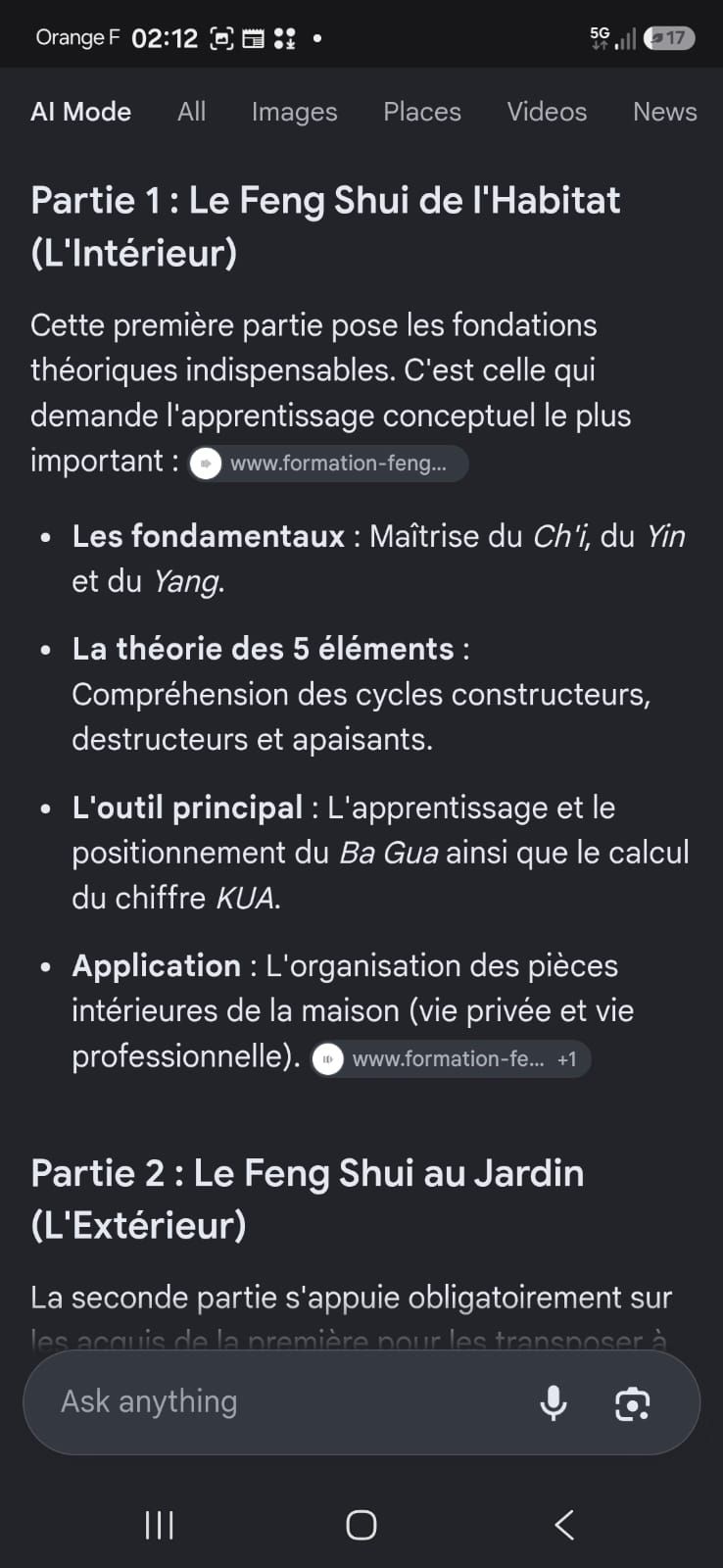
Task: Tap the Partie 1 Feng Shui heading
Action: tap(325, 226)
